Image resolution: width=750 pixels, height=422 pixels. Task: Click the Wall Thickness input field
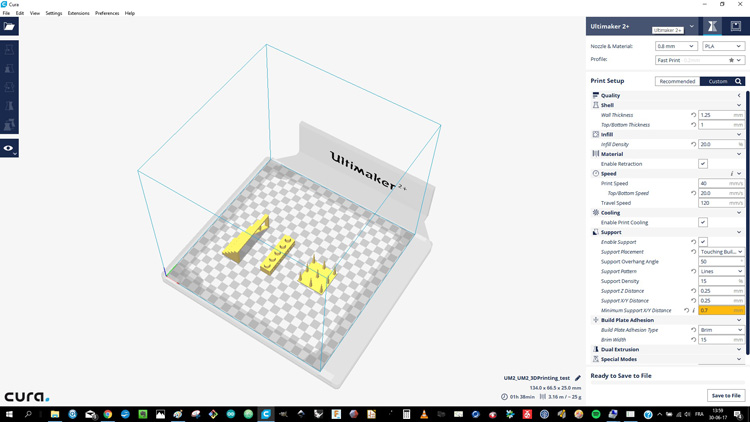tap(721, 115)
